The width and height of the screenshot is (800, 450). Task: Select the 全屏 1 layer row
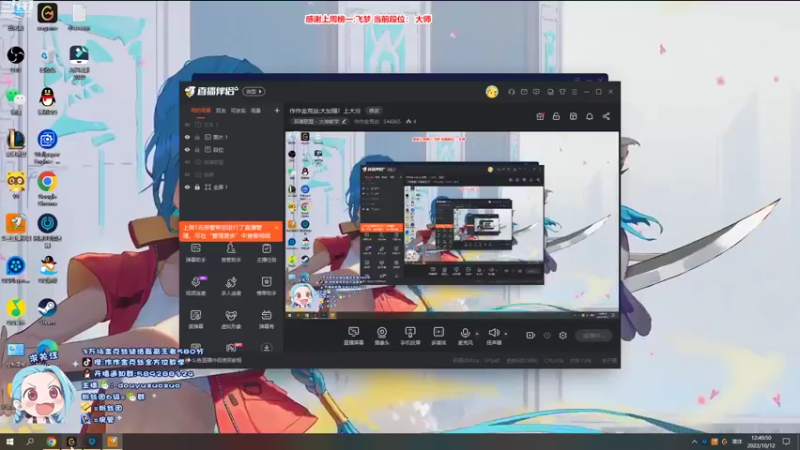pos(231,187)
